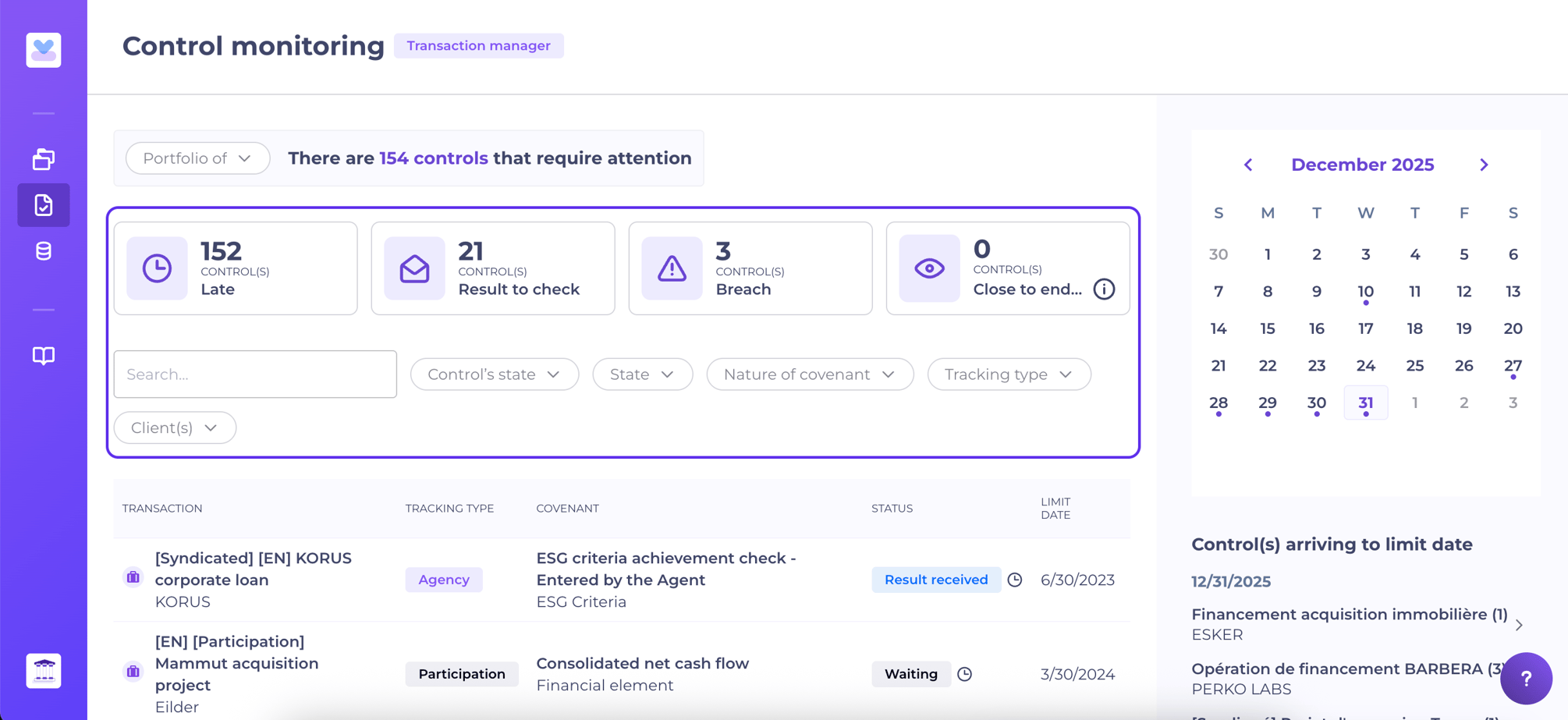Expand Financement acquisition immobilière entry chevron
1568x720 pixels.
pos(1519,625)
